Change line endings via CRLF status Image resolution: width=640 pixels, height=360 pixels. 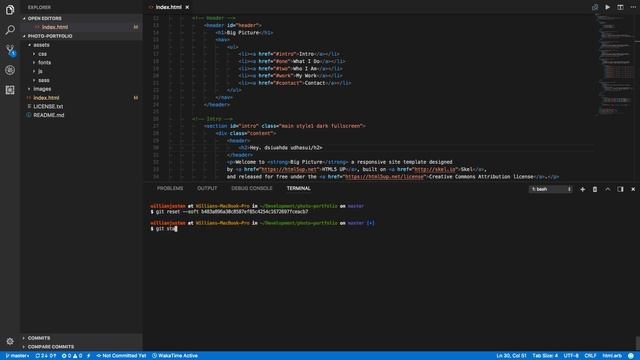click(x=590, y=356)
